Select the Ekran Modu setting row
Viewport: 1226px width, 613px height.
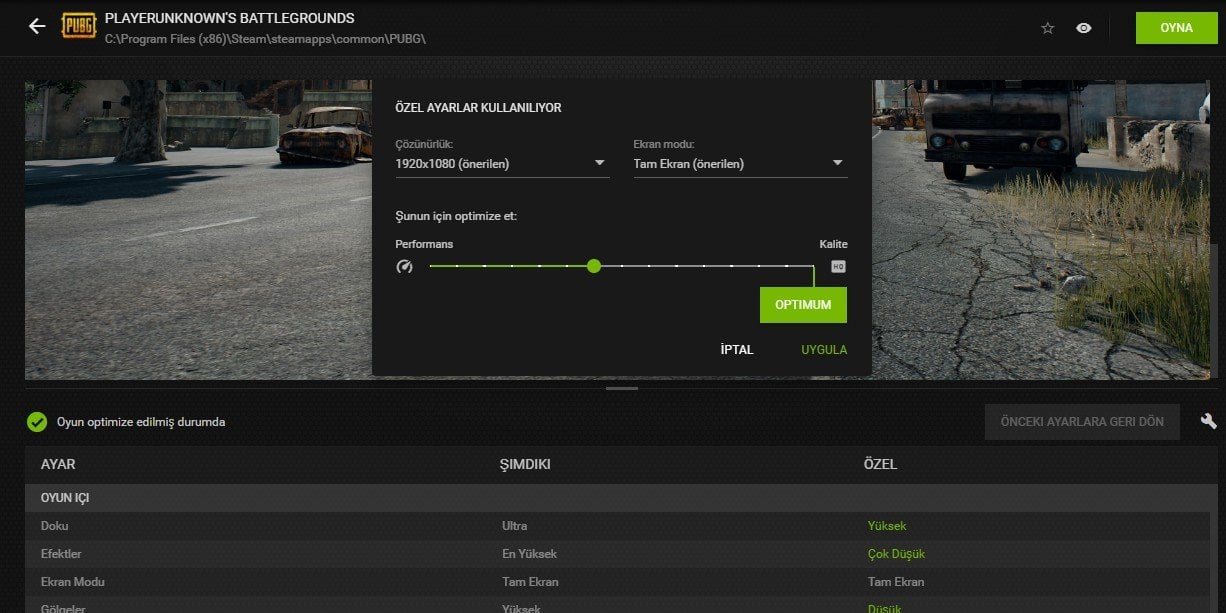click(x=617, y=582)
